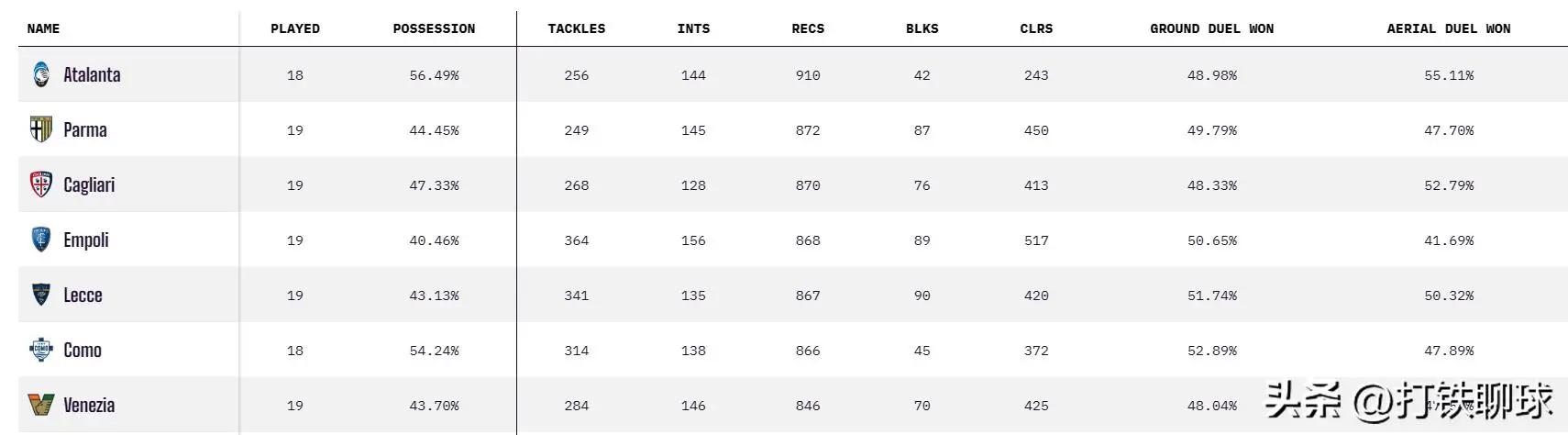Sort table by NAME column header
Screen dimensions: 1568x435
pyautogui.click(x=43, y=28)
